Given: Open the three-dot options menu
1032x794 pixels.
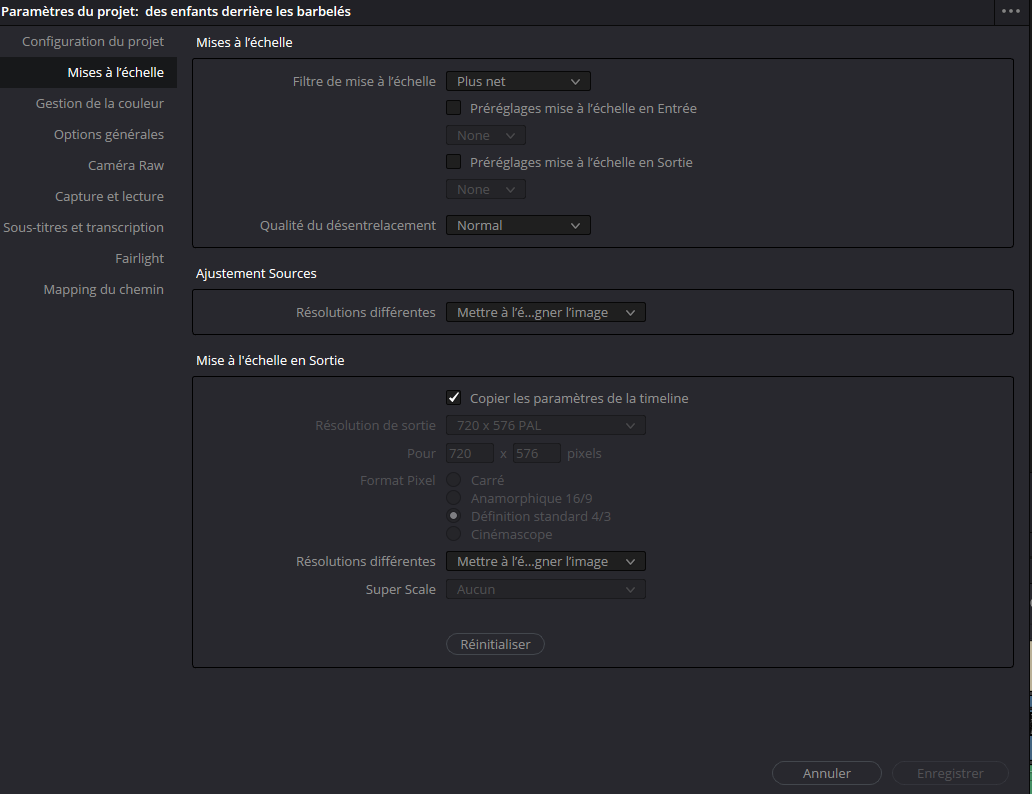Looking at the screenshot, I should point(1010,11).
